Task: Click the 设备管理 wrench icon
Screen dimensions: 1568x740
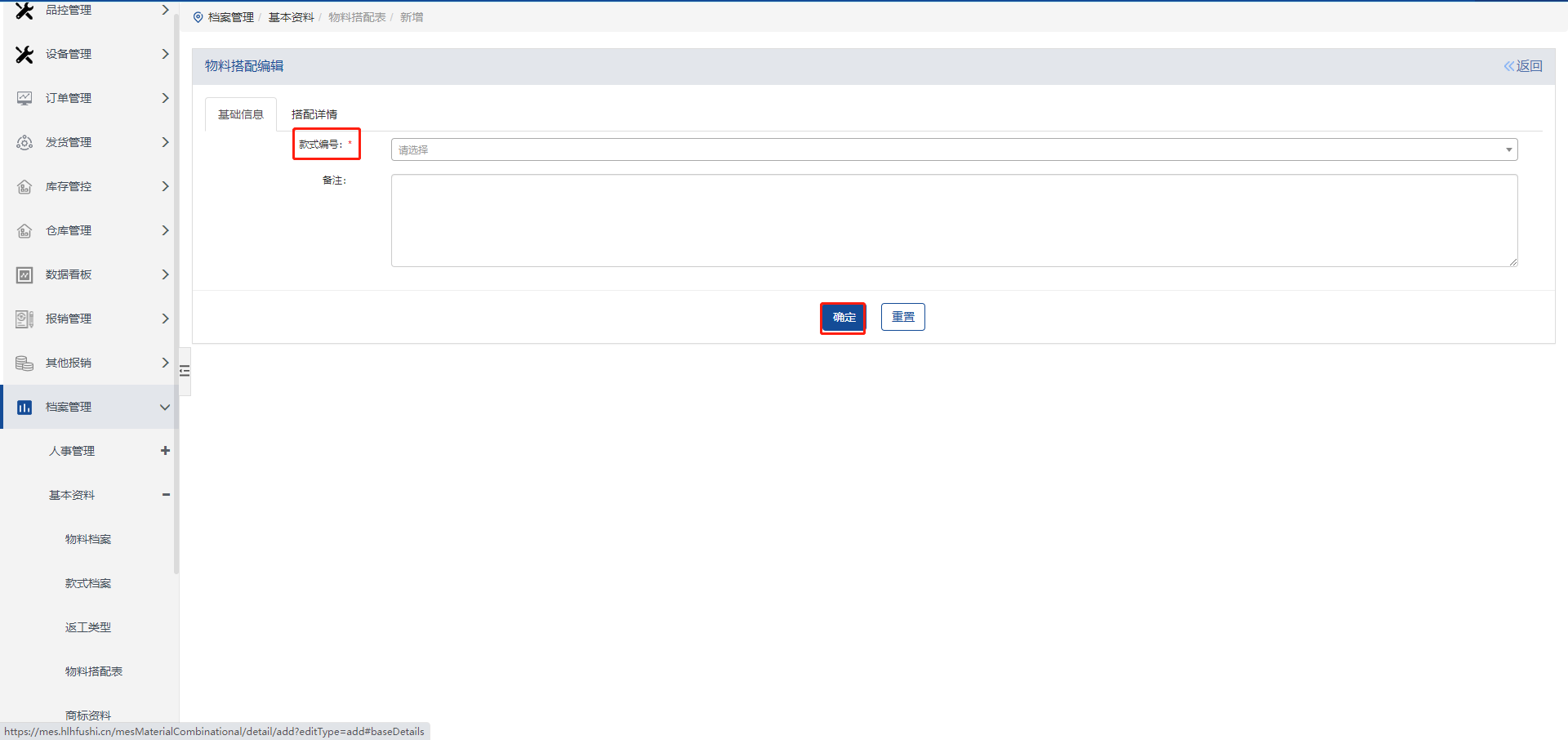Action: click(24, 54)
